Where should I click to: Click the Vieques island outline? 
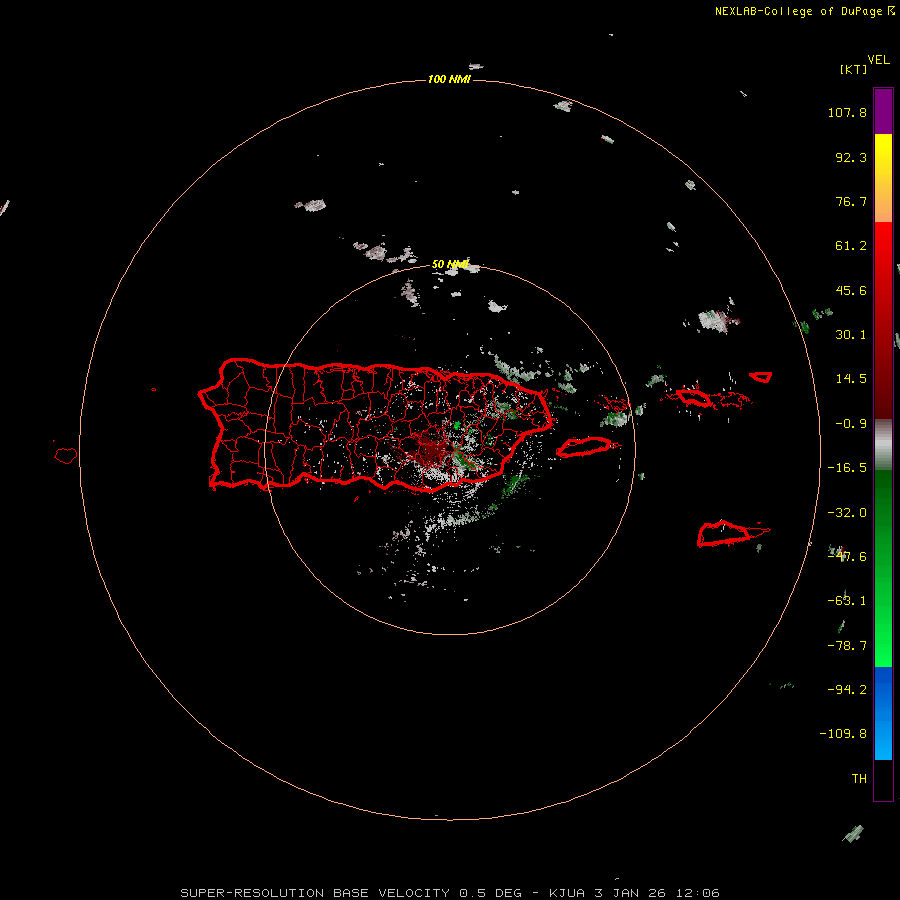pos(585,447)
